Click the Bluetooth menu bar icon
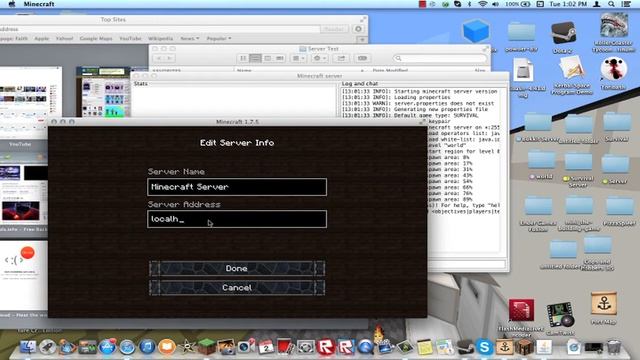Image resolution: width=640 pixels, height=360 pixels. 469,4
